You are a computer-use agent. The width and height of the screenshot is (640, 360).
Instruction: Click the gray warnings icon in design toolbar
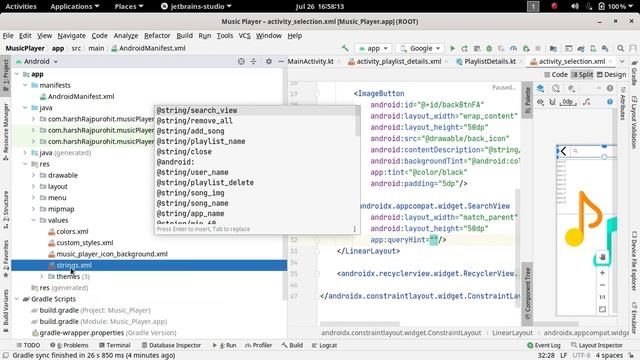(x=610, y=88)
